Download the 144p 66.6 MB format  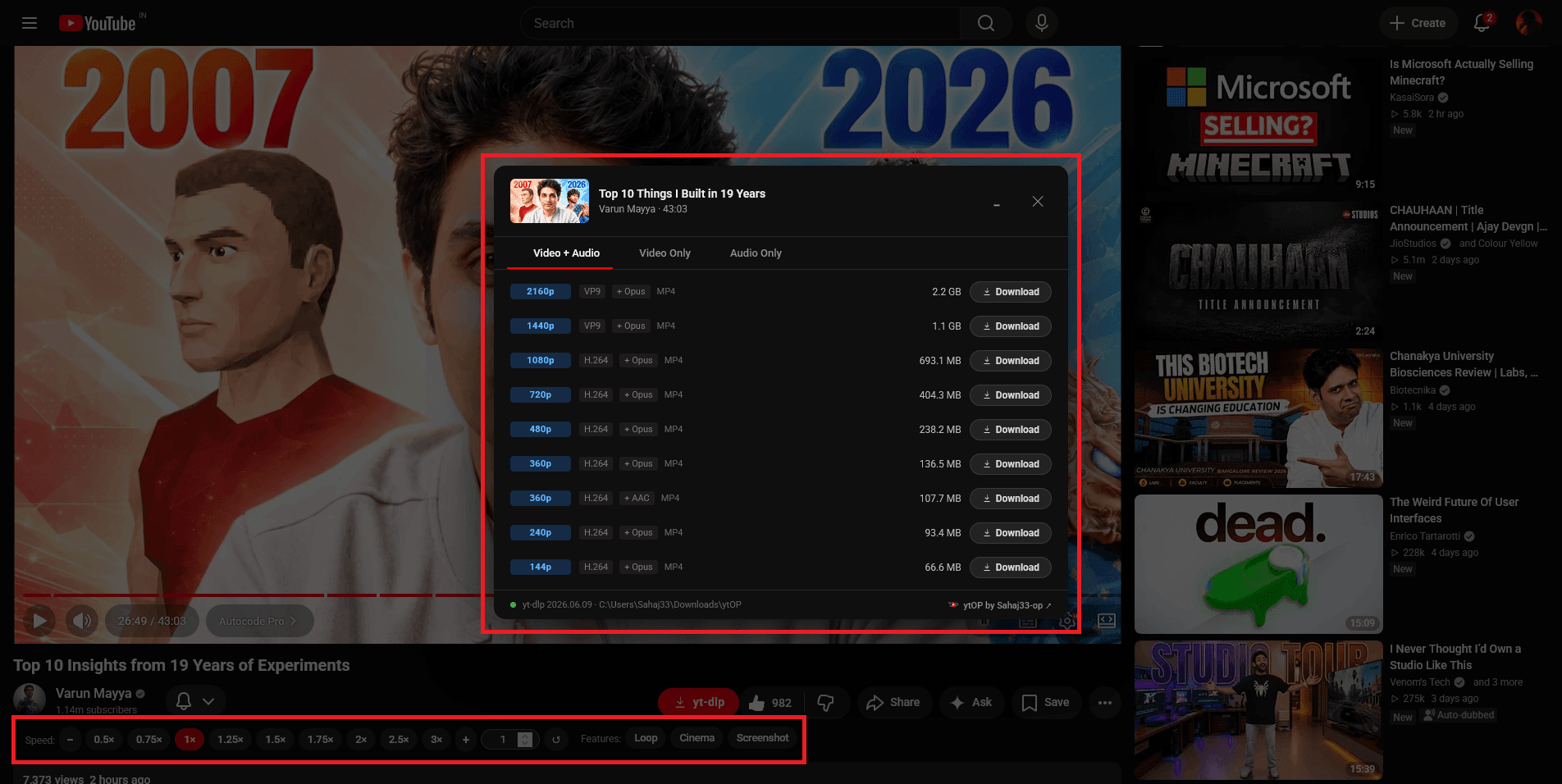(1011, 567)
